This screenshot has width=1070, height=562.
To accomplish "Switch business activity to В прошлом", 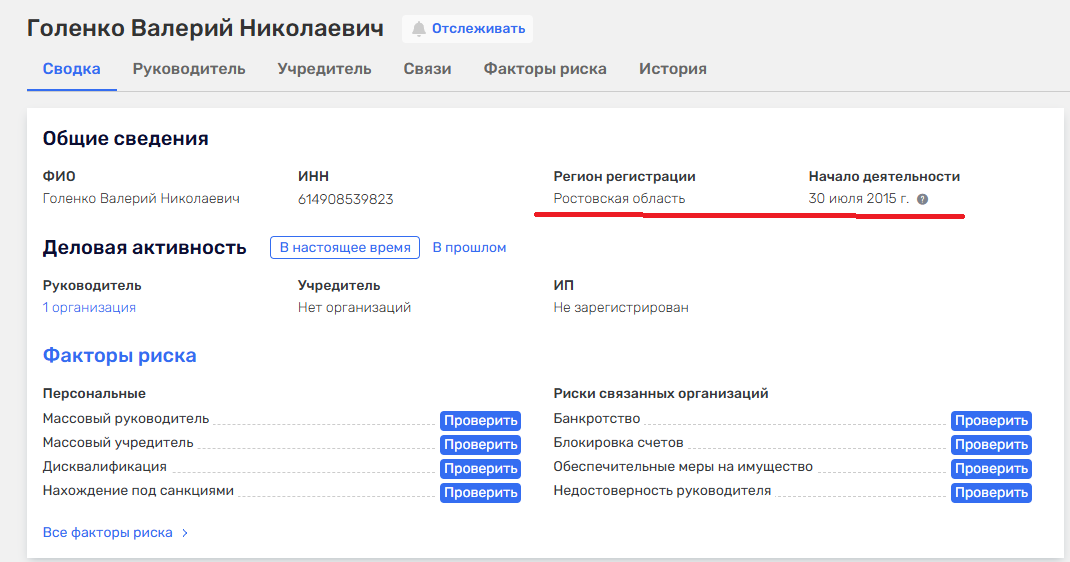I will (x=469, y=248).
